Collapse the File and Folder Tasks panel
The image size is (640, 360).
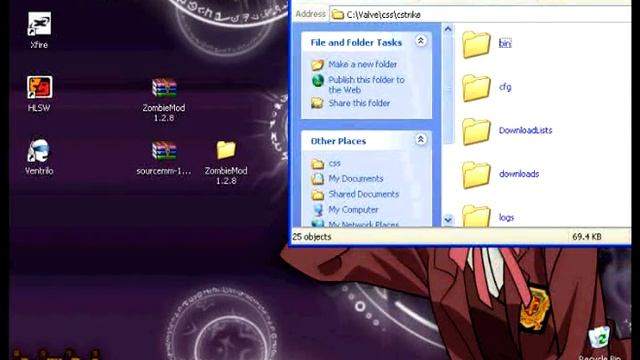420,40
